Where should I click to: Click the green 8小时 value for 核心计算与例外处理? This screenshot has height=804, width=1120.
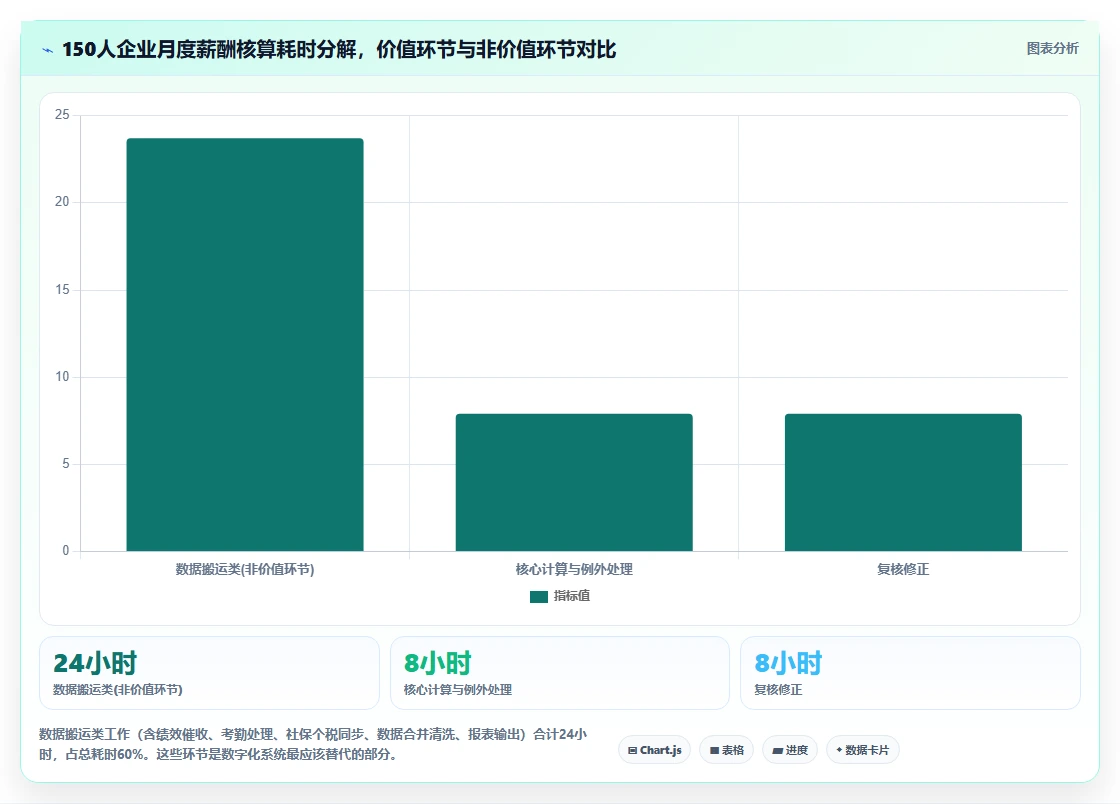point(438,663)
